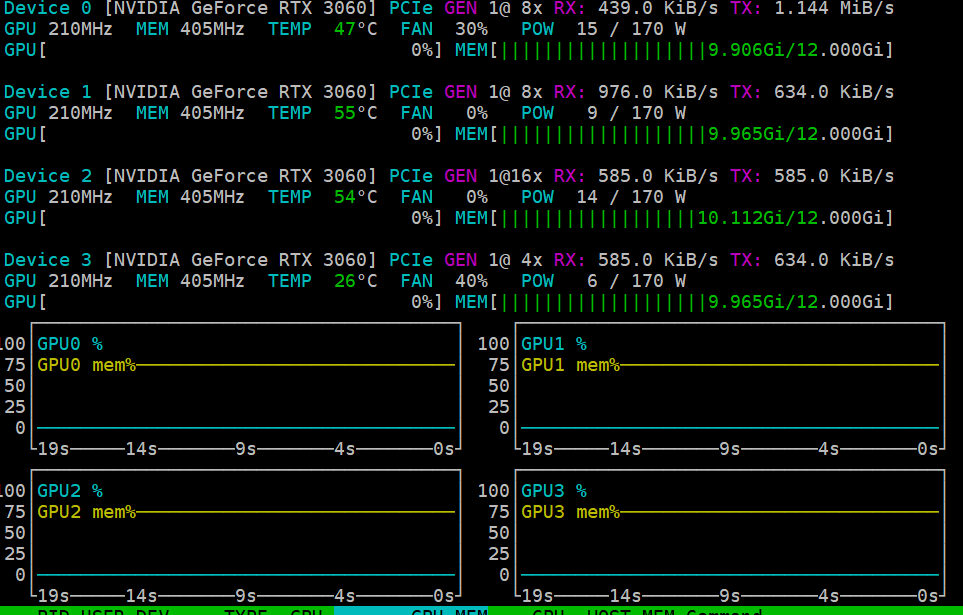Click the Device 2 header label

(x=48, y=176)
